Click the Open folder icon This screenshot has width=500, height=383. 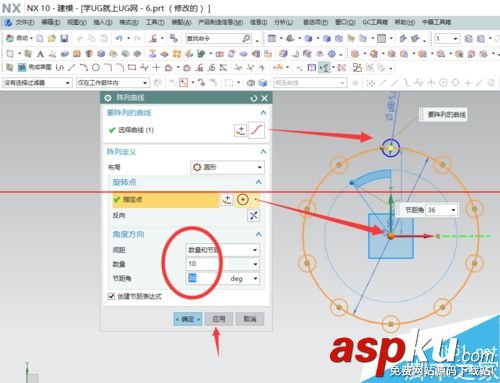[52, 39]
